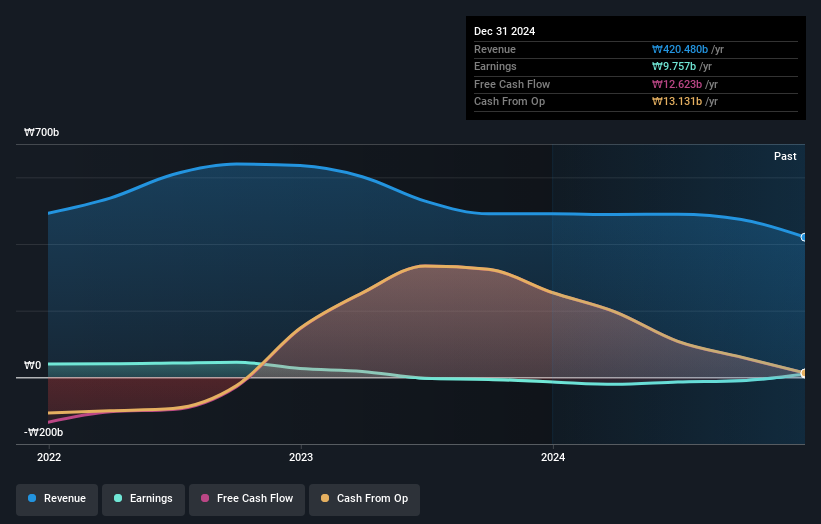Screen dimensions: 821x524
Task: Click the Dec 31 2024 tooltip date
Action: pos(504,31)
